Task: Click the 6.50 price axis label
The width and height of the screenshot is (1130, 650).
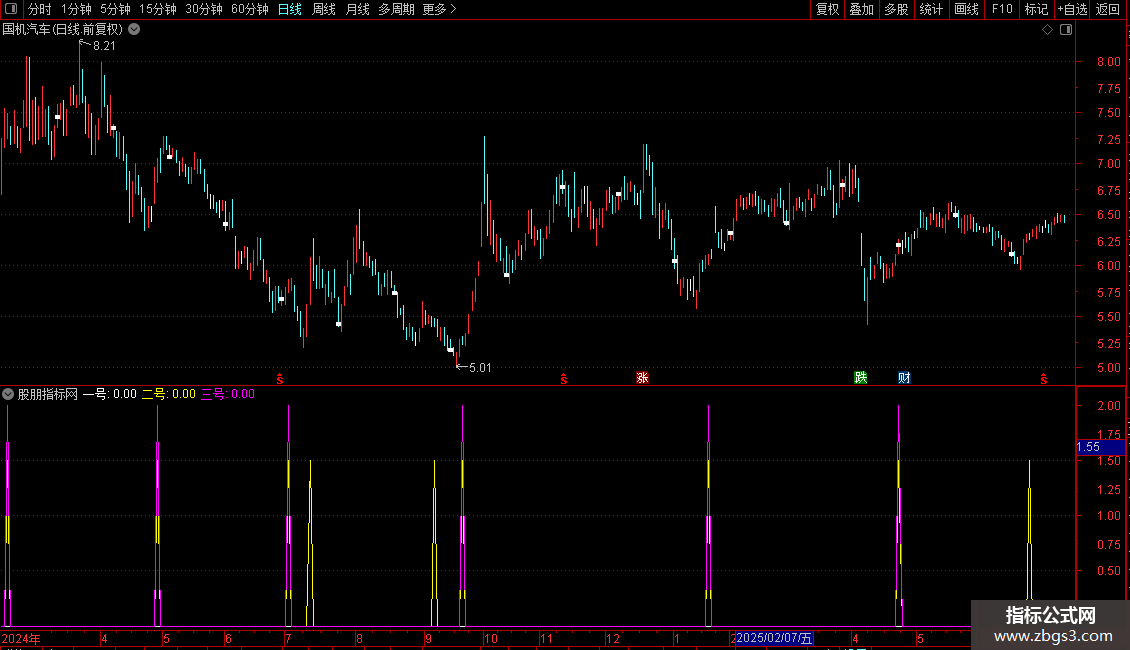Action: (x=1108, y=215)
